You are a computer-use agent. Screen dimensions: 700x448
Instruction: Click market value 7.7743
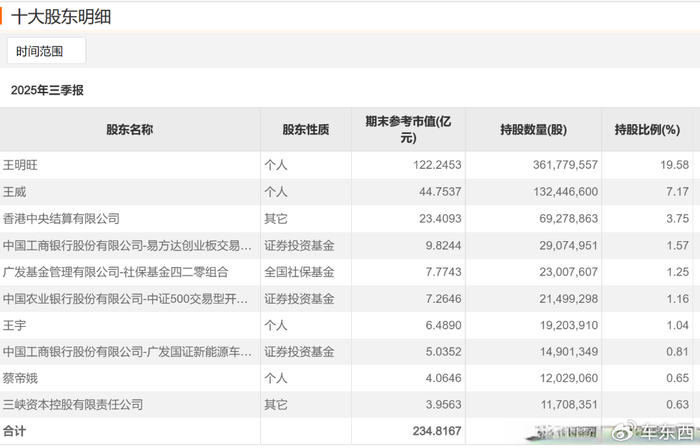coord(443,272)
